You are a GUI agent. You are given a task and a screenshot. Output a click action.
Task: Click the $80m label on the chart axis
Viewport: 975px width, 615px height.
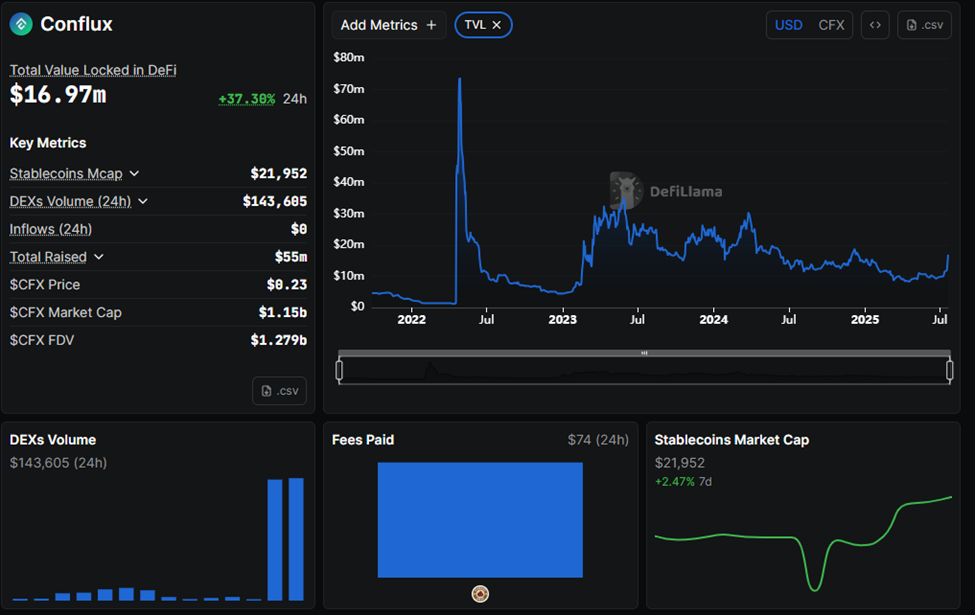coord(349,57)
